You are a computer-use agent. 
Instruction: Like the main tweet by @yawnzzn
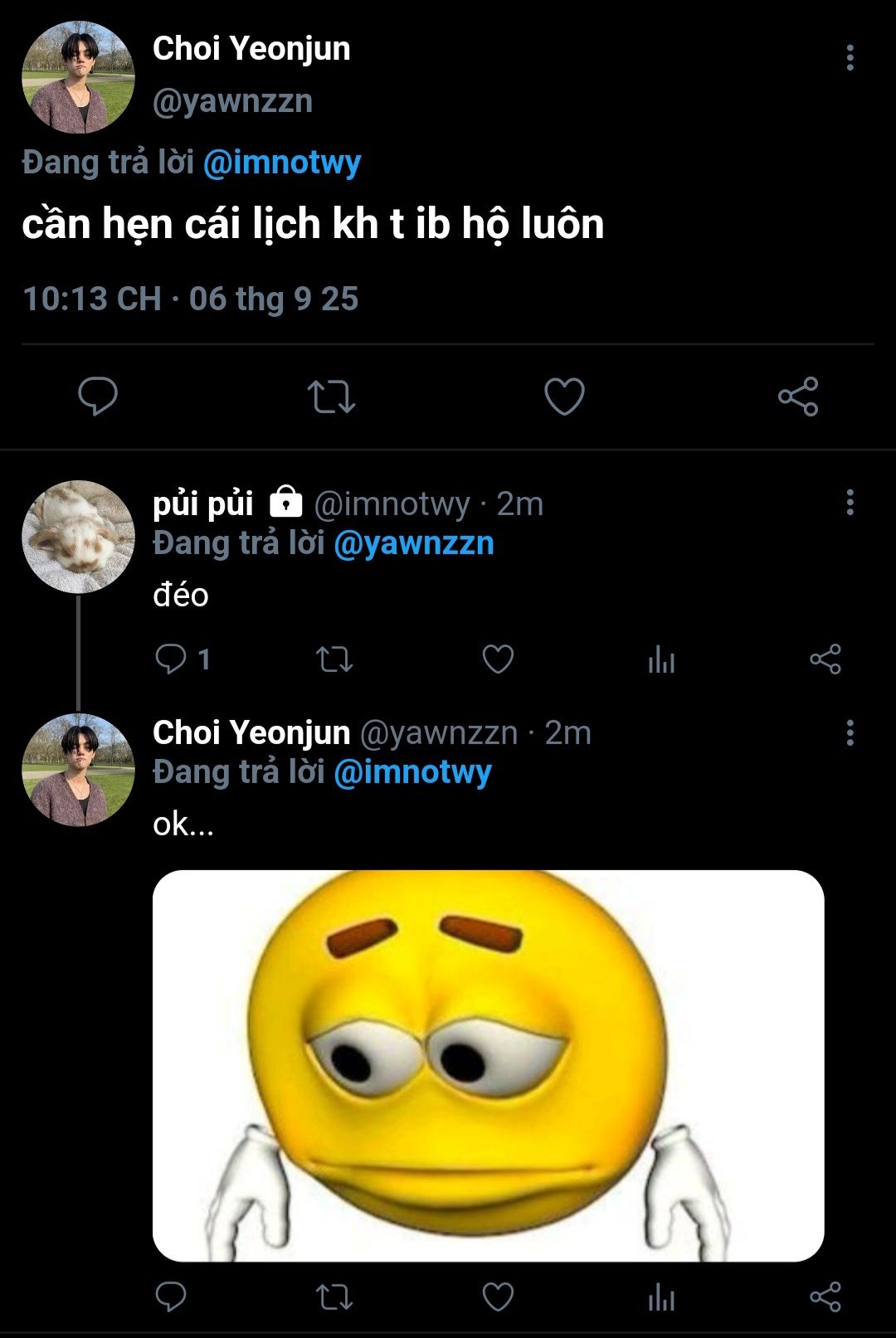coord(564,397)
